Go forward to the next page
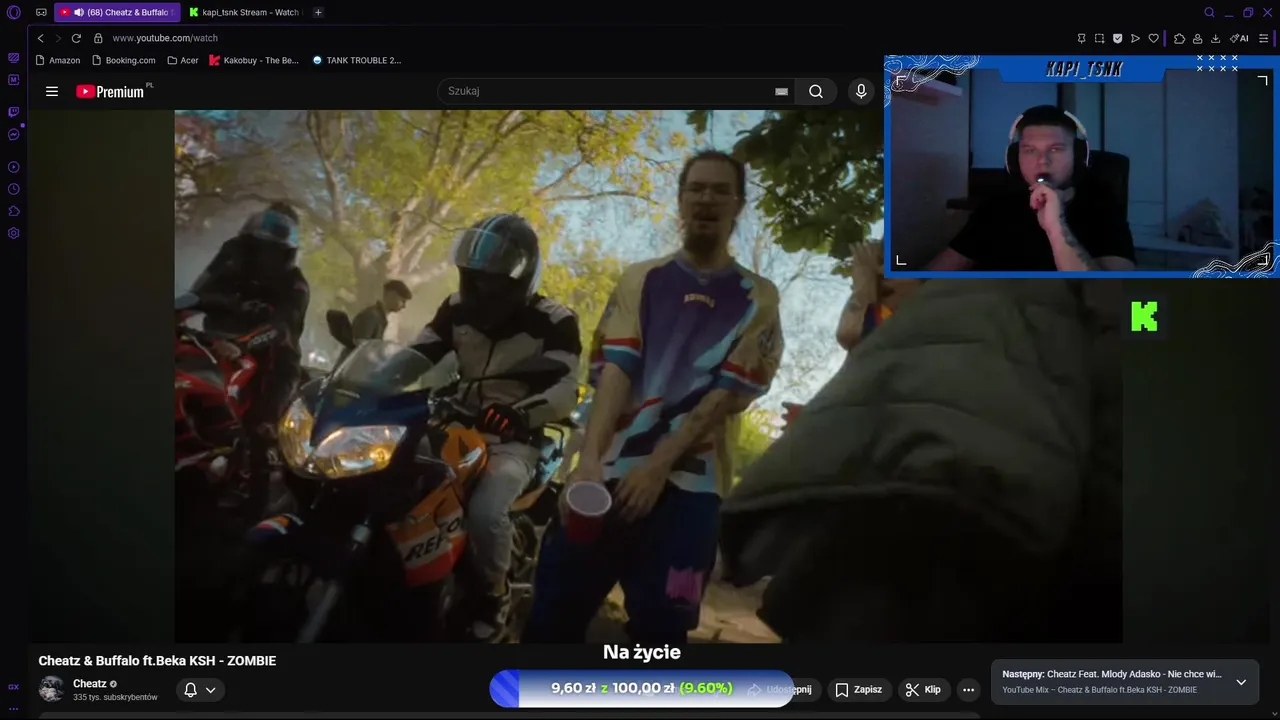Screen dimensions: 1280x720 coord(58,38)
